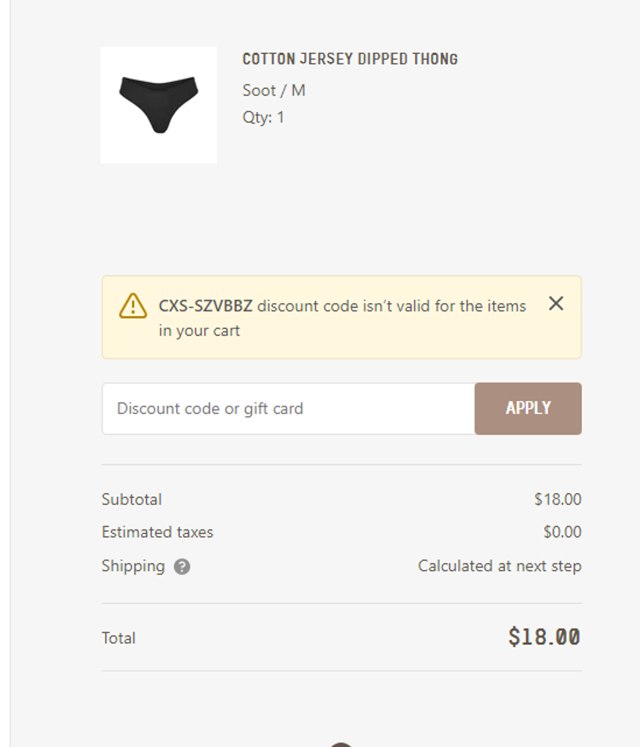The image size is (640, 747).
Task: Click the CXS-SZVBBZ code in the warning
Action: [x=205, y=306]
